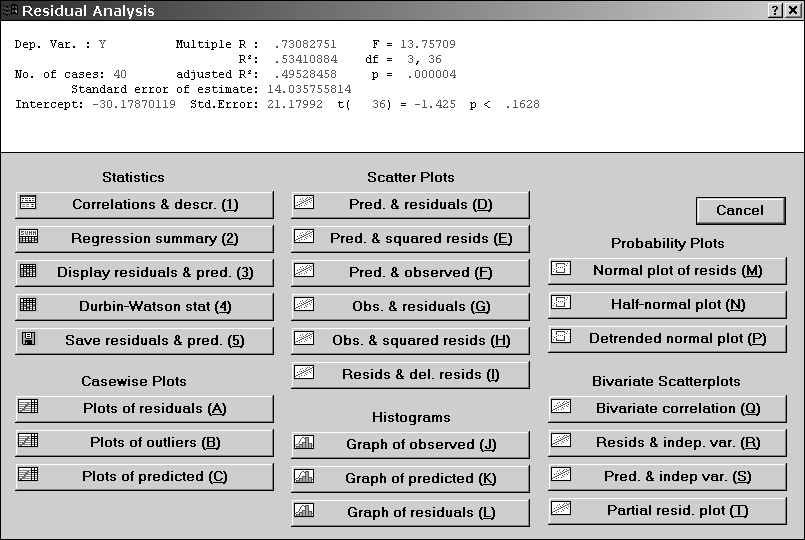Image resolution: width=805 pixels, height=540 pixels.
Task: Select adjusted R² value .49528458
Action: coord(305,74)
